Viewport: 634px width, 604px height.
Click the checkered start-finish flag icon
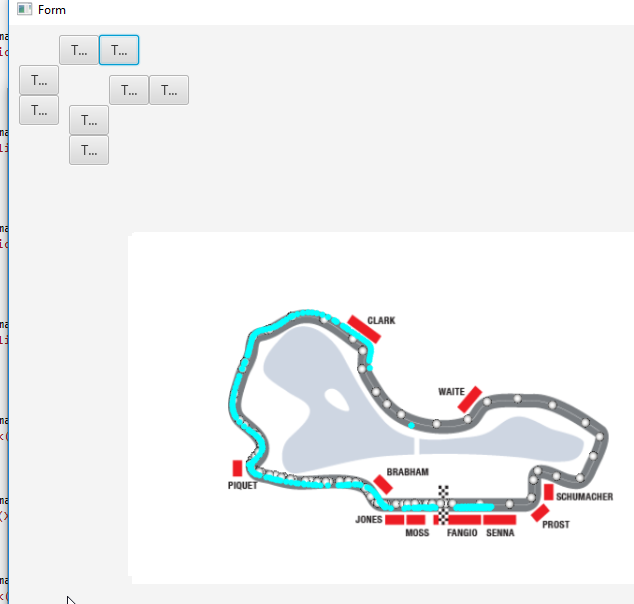(x=443, y=496)
